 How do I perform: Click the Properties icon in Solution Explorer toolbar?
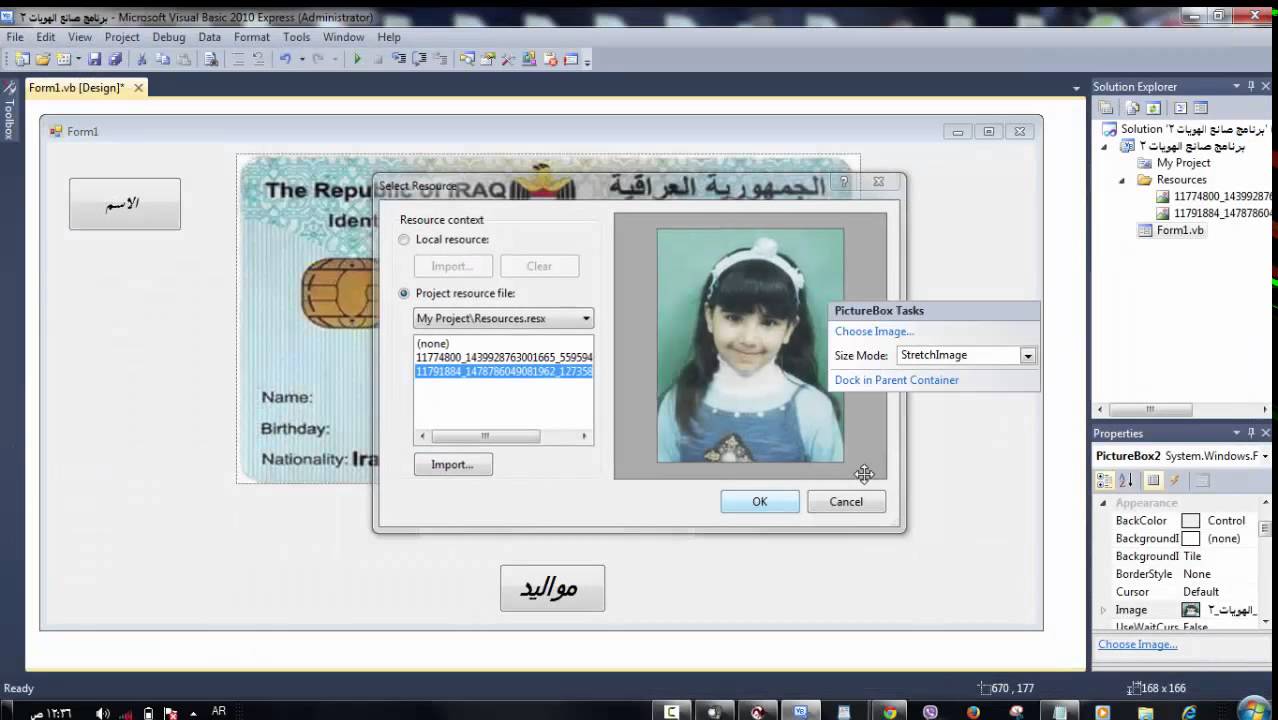coord(1105,108)
